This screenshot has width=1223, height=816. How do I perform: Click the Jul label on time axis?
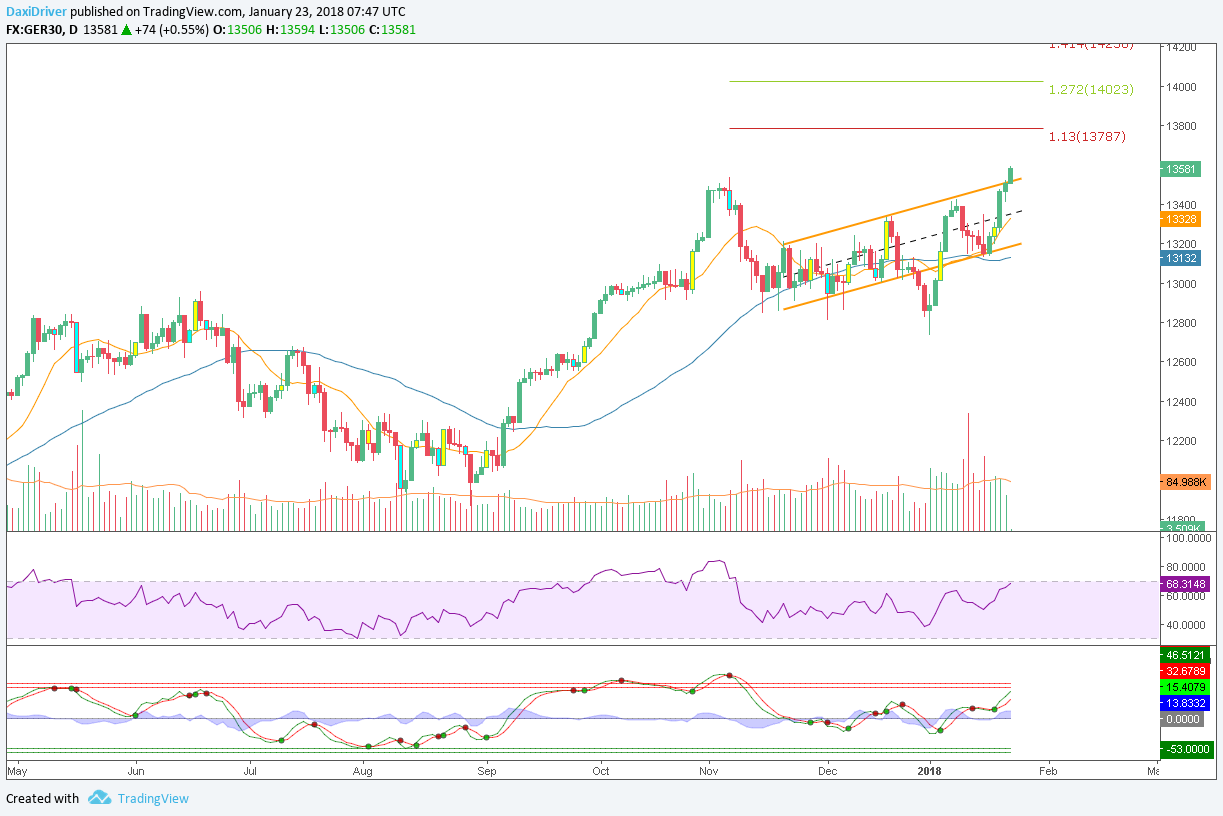[x=250, y=771]
